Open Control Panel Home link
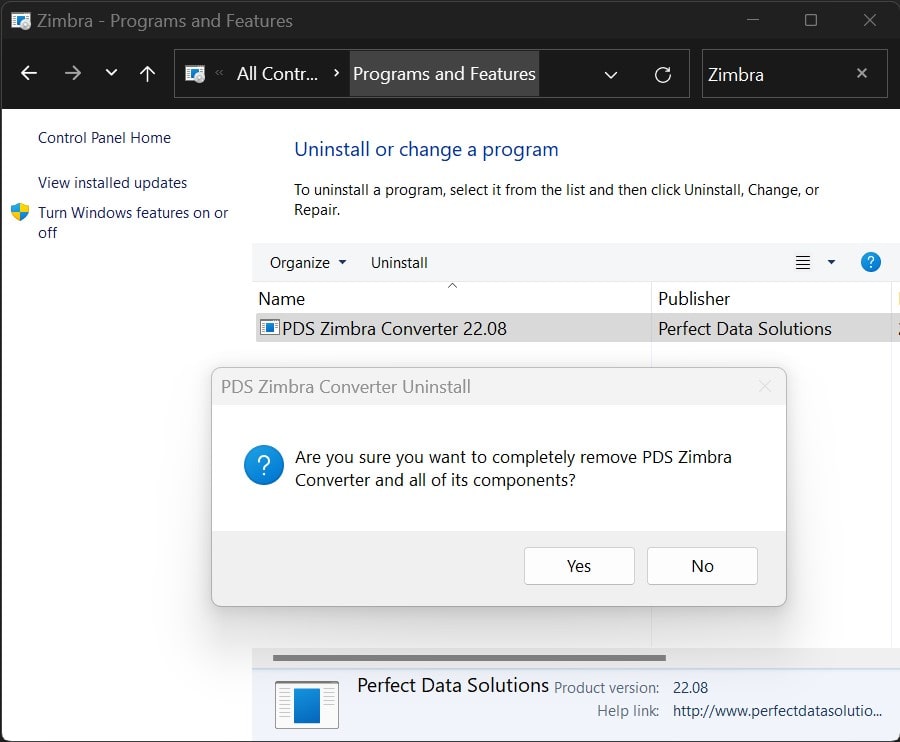900x742 pixels. 104,138
